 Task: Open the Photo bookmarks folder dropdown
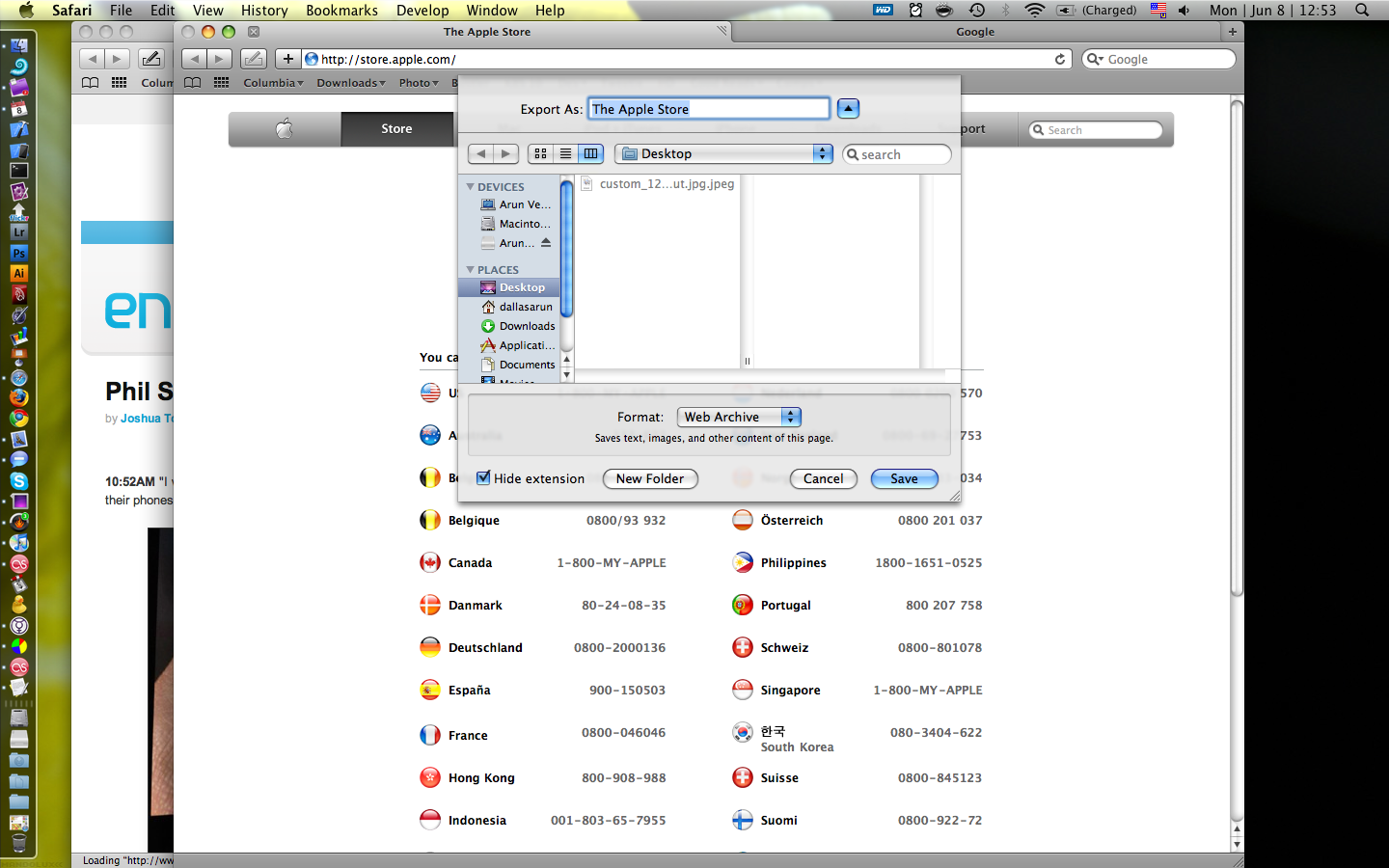point(419,83)
